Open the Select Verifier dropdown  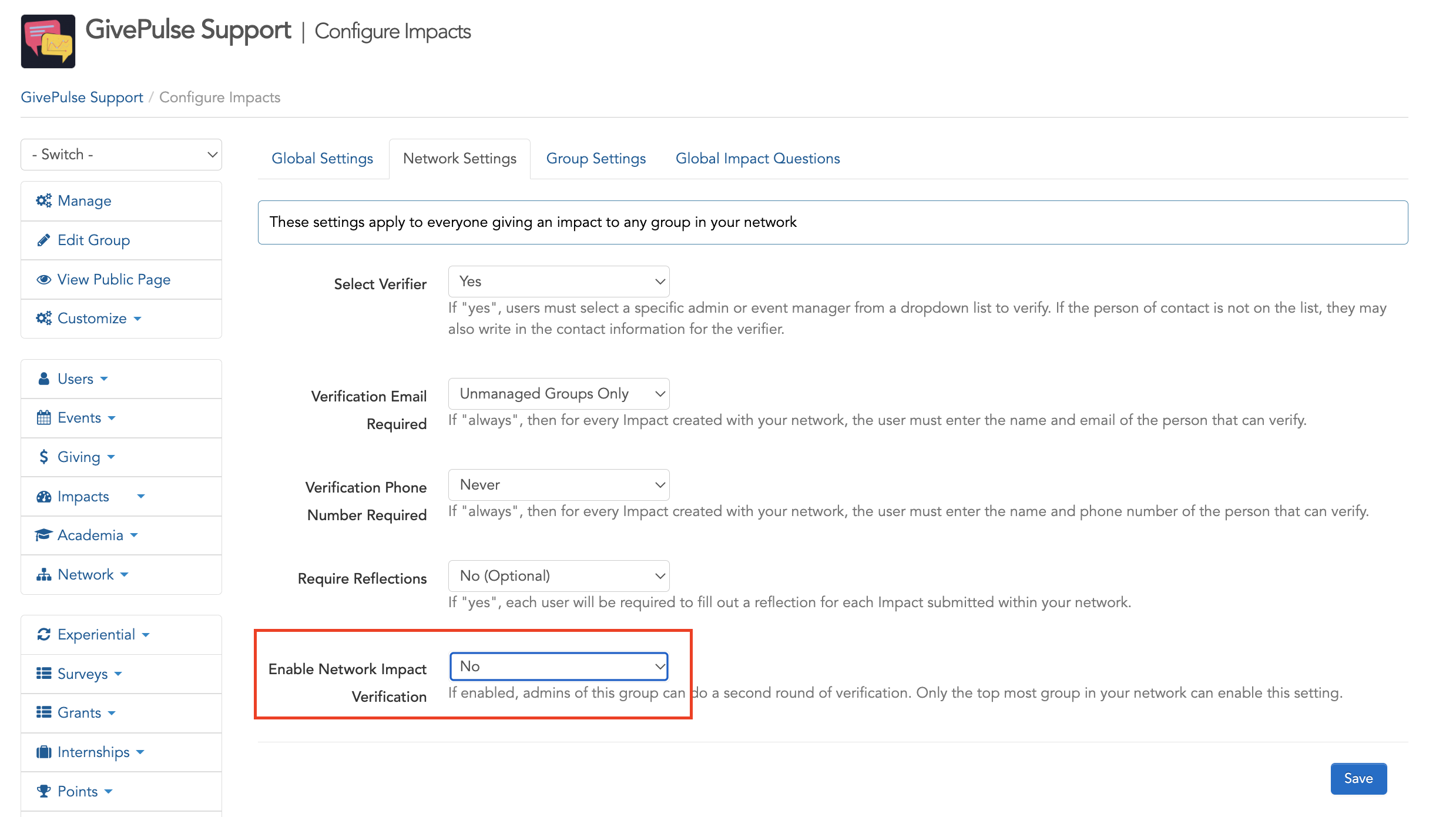[559, 282]
